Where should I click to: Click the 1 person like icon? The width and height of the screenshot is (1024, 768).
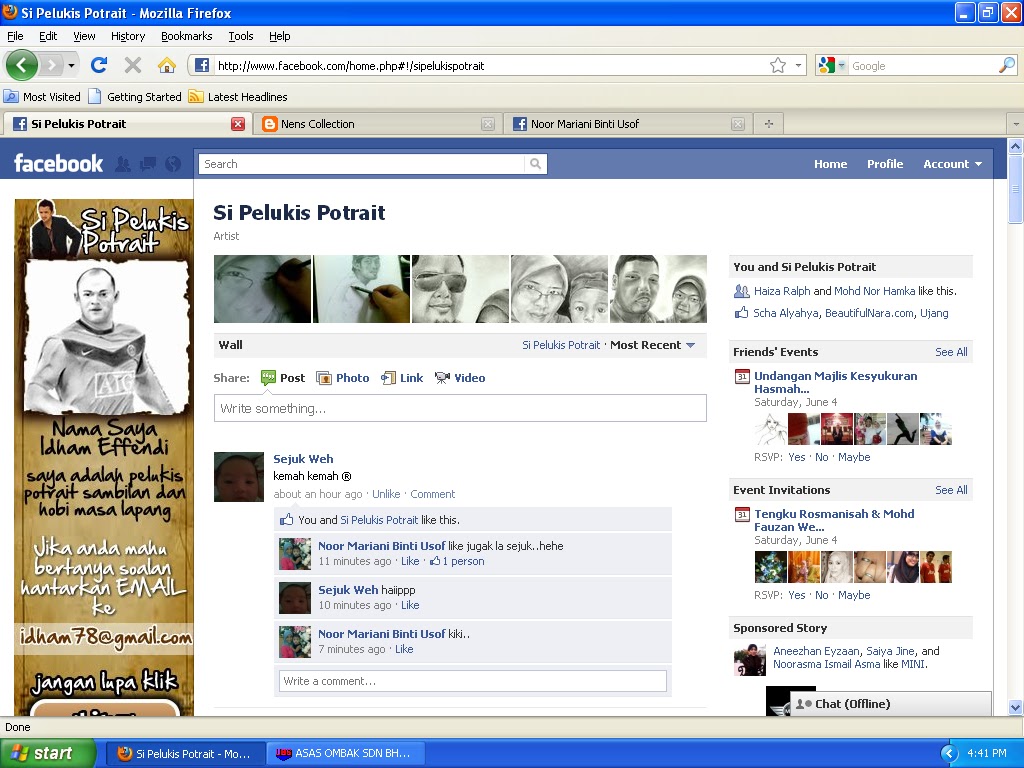(x=435, y=561)
